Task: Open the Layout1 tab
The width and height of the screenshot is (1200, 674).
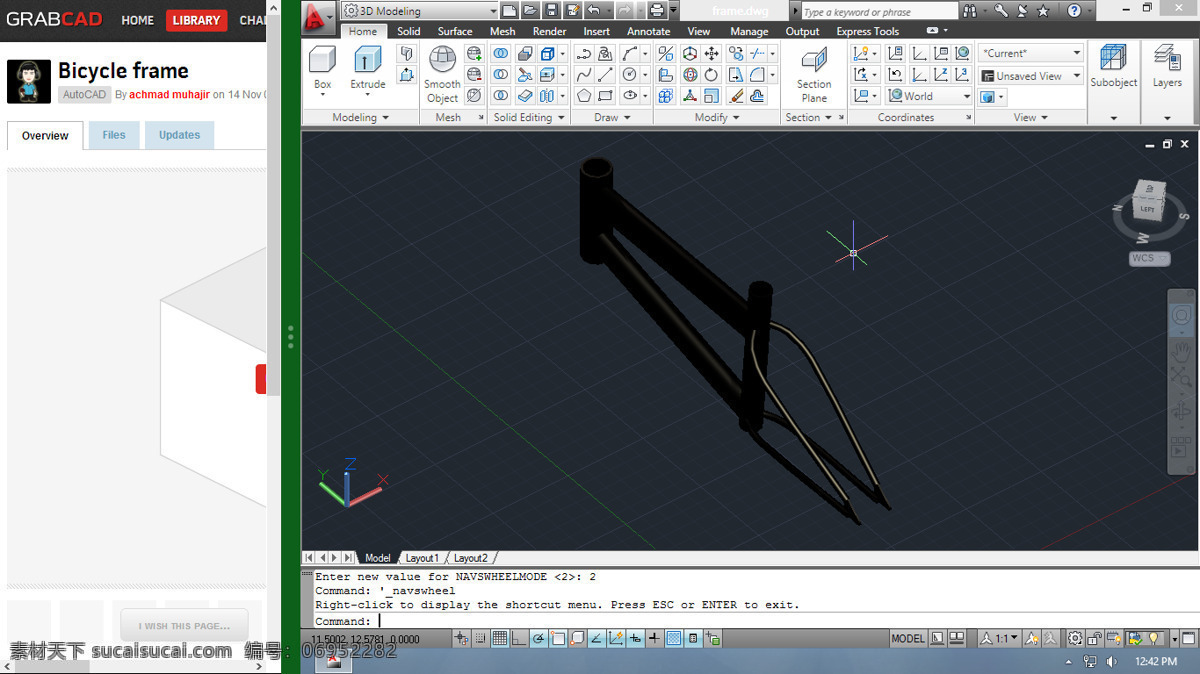Action: point(421,558)
